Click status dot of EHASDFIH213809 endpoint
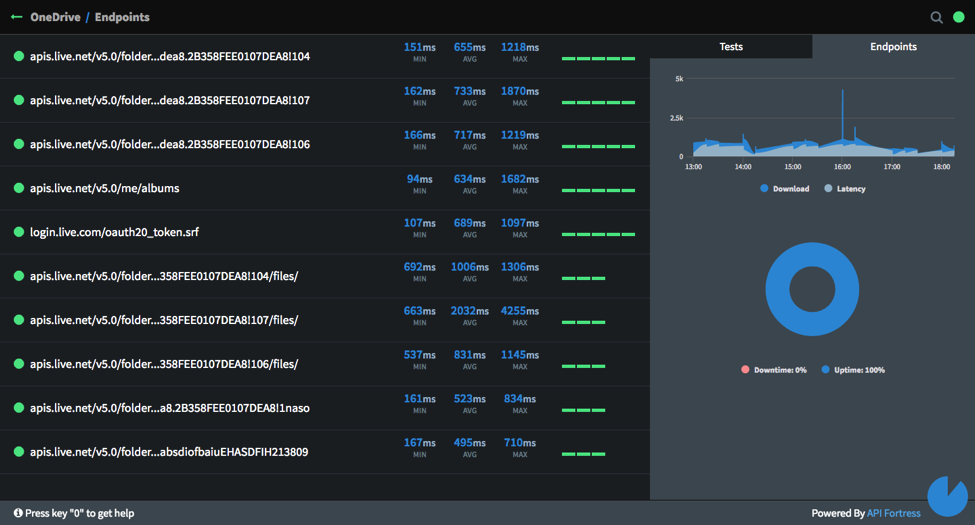Image resolution: width=975 pixels, height=525 pixels. point(19,452)
